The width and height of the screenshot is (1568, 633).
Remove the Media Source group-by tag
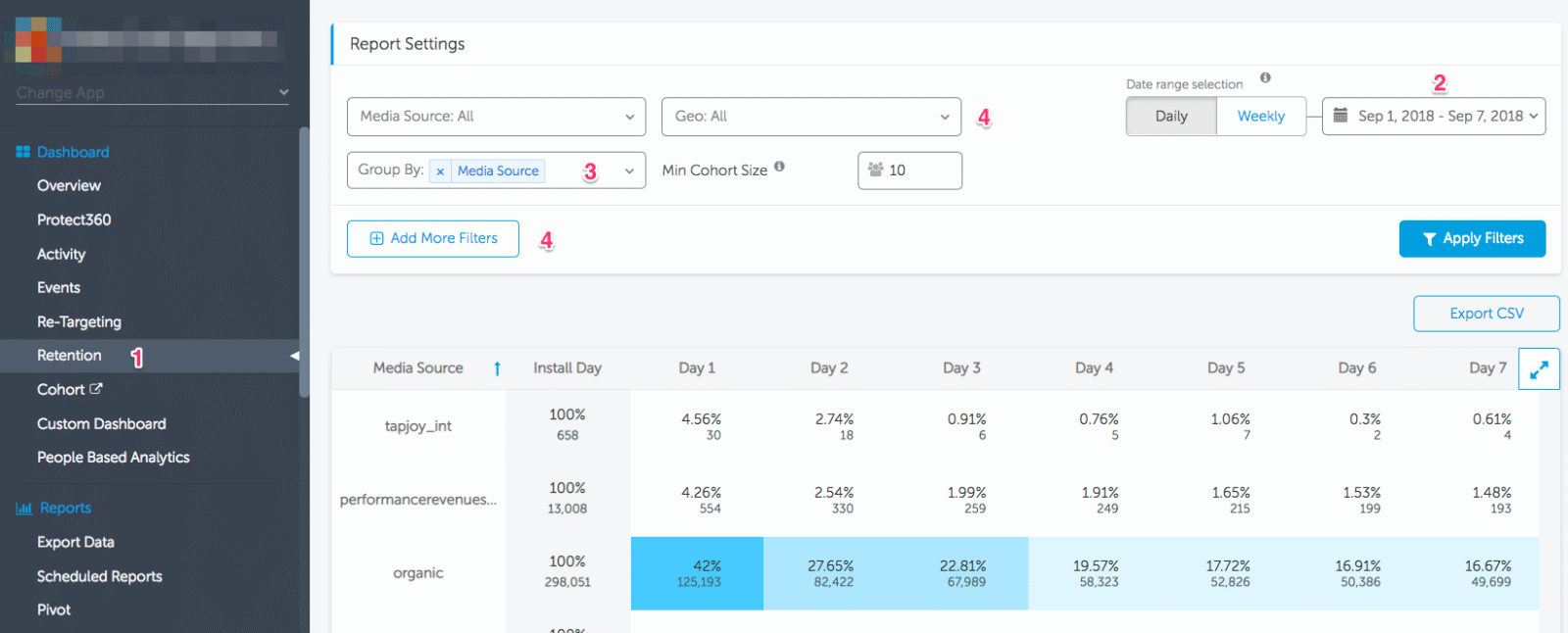point(440,171)
